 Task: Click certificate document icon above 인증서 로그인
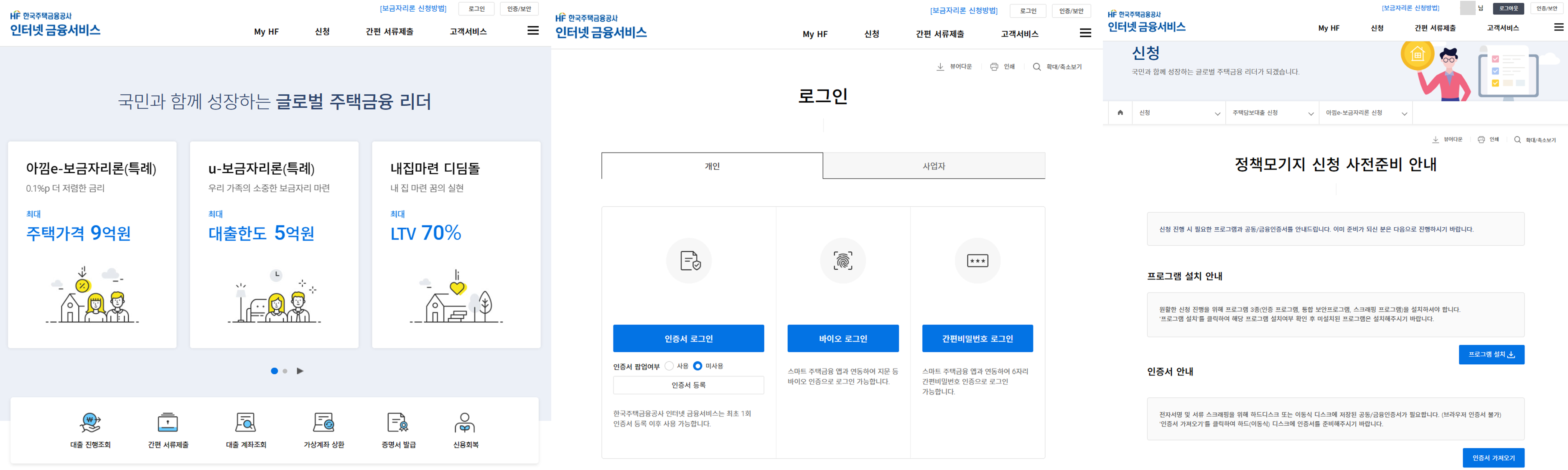[689, 261]
